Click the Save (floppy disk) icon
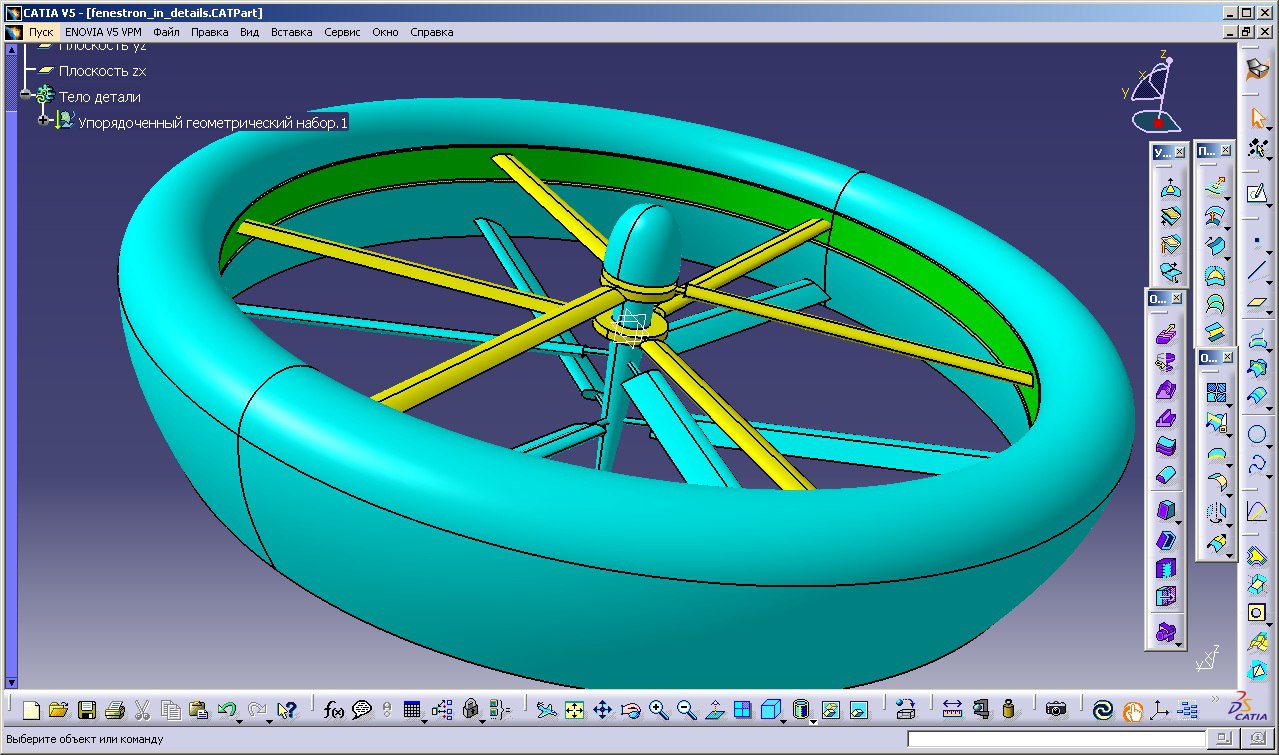Image resolution: width=1279 pixels, height=755 pixels. coord(87,710)
